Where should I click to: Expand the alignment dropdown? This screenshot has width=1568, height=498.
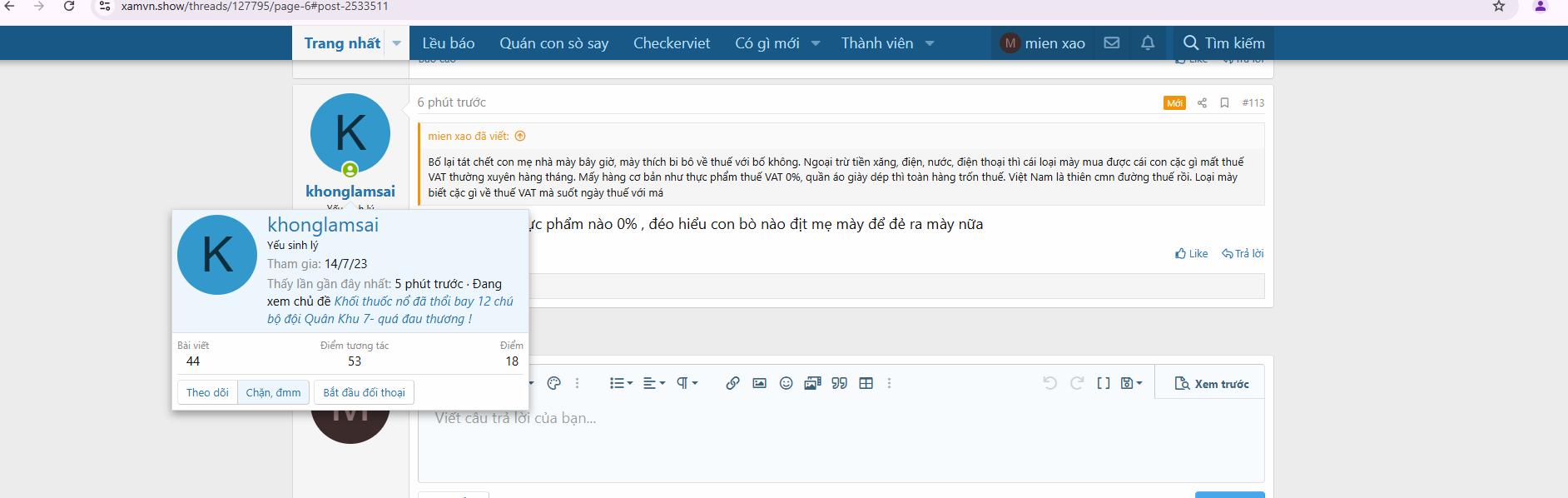[654, 383]
